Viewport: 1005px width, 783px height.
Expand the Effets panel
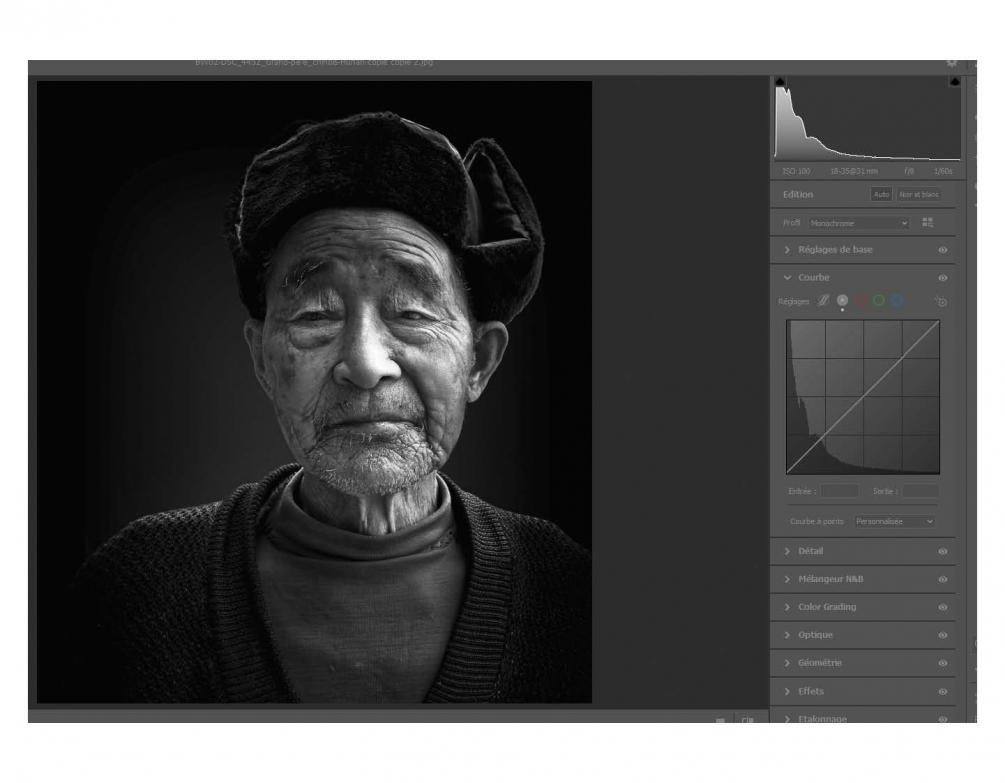tap(788, 691)
